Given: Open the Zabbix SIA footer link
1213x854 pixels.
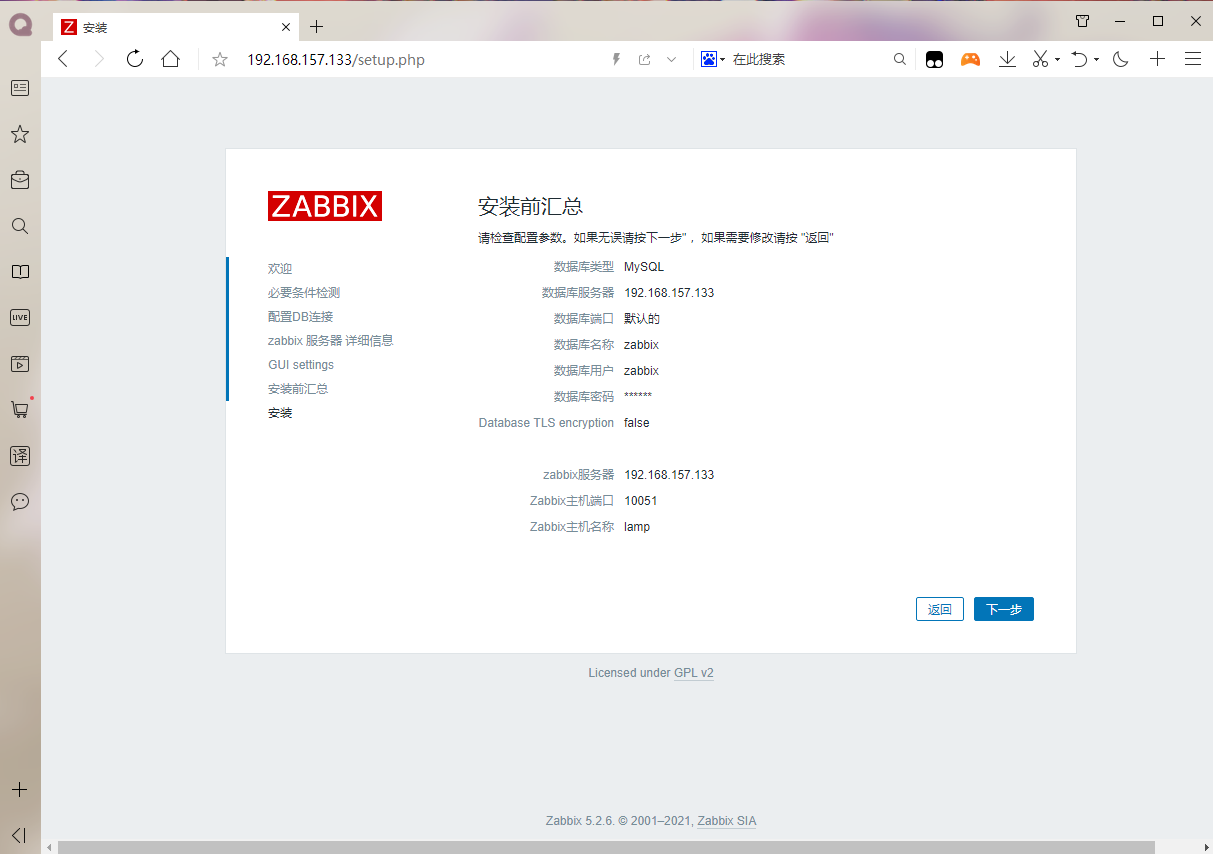Looking at the screenshot, I should (727, 821).
